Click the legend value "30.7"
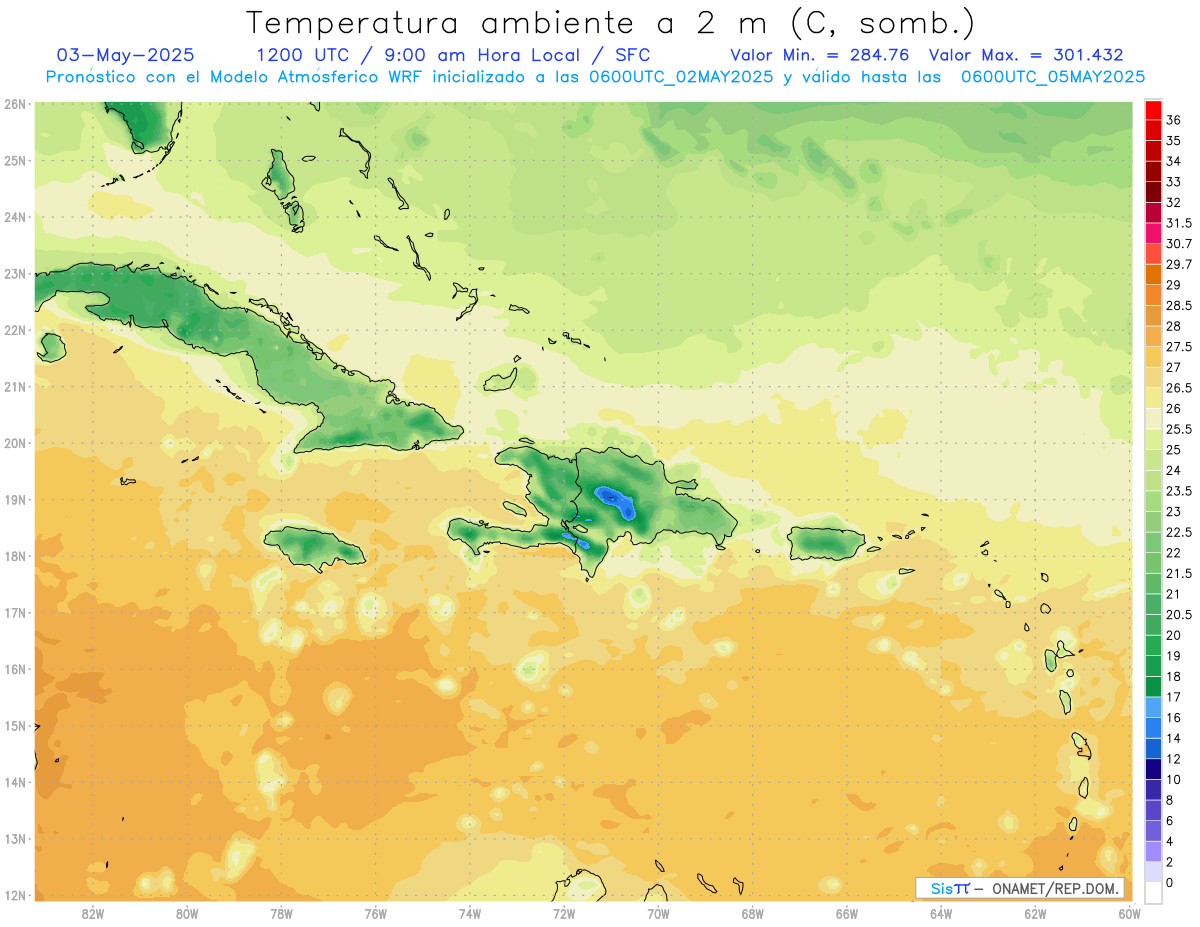This screenshot has width=1200, height=927. (x=1178, y=243)
